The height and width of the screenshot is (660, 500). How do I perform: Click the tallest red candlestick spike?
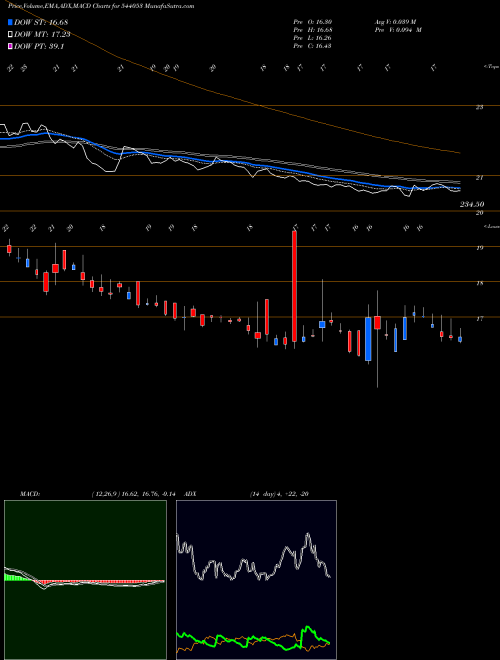tap(294, 286)
